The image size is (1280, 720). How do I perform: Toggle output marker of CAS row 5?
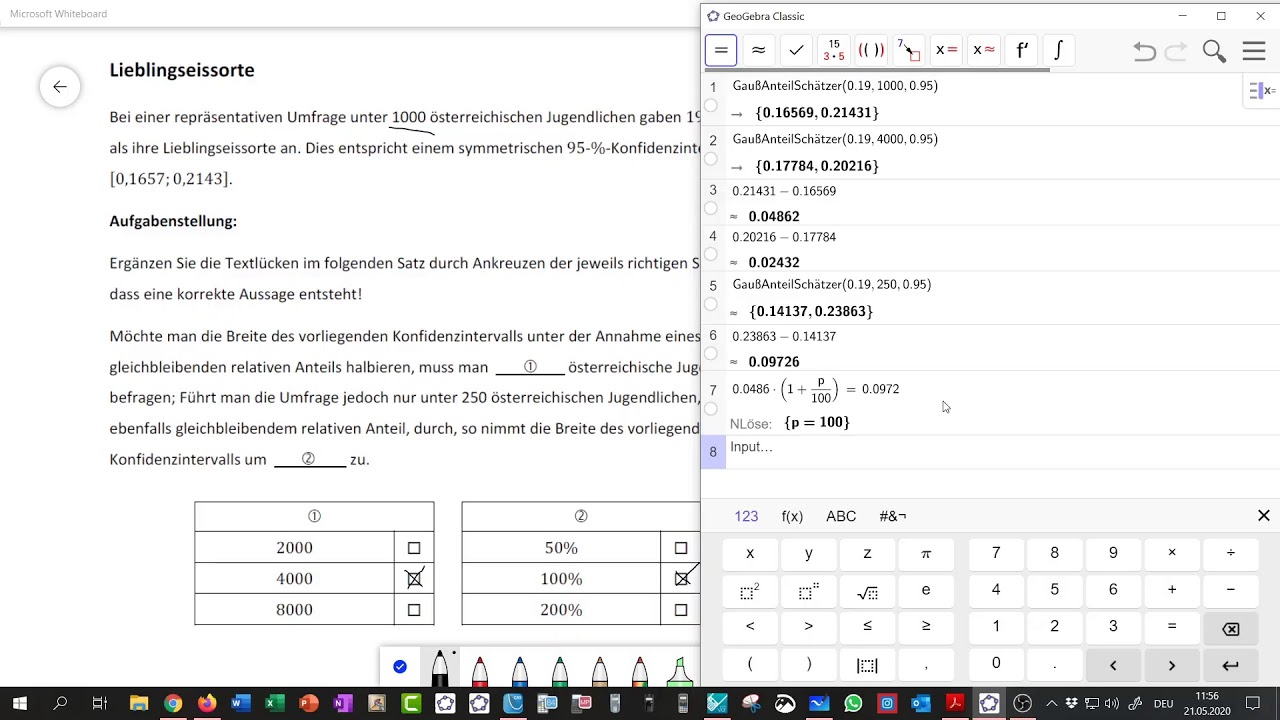point(711,304)
